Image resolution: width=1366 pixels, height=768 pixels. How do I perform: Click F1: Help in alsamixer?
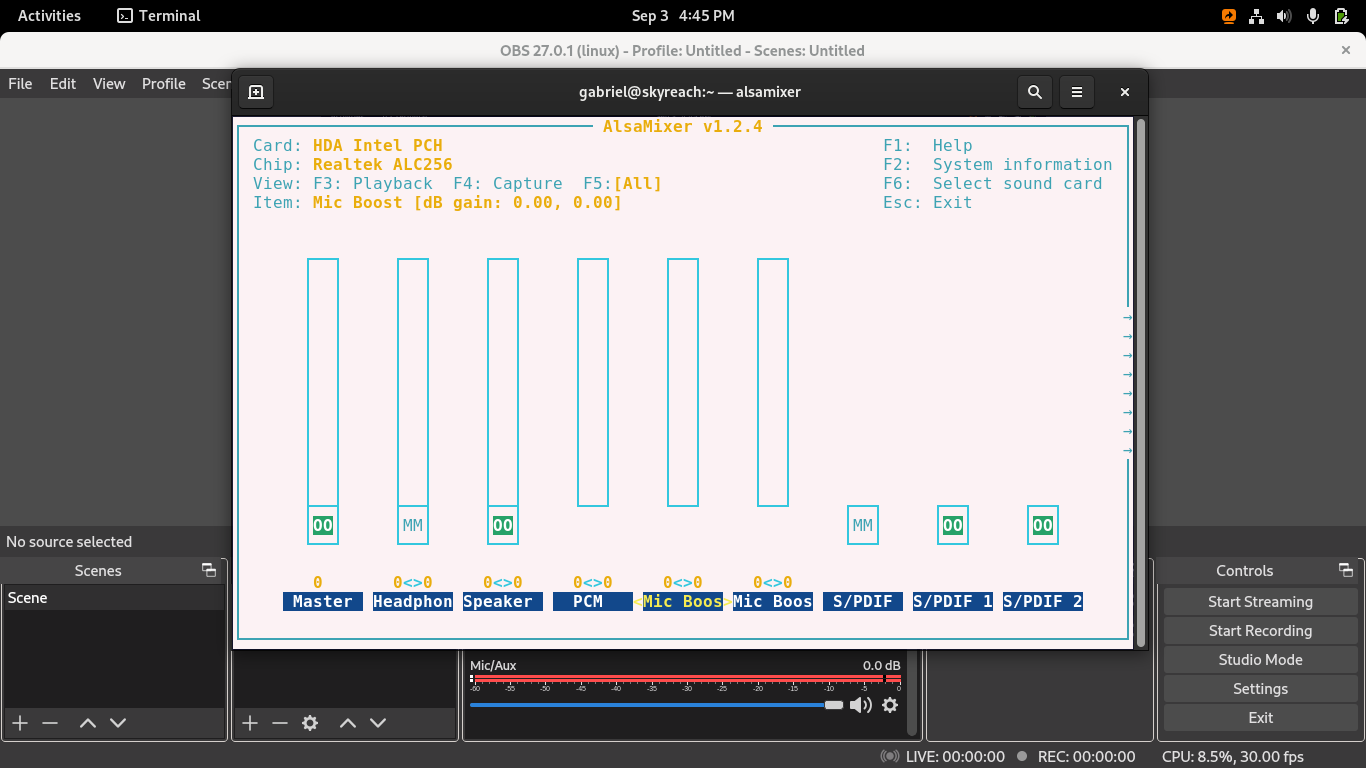coord(928,146)
